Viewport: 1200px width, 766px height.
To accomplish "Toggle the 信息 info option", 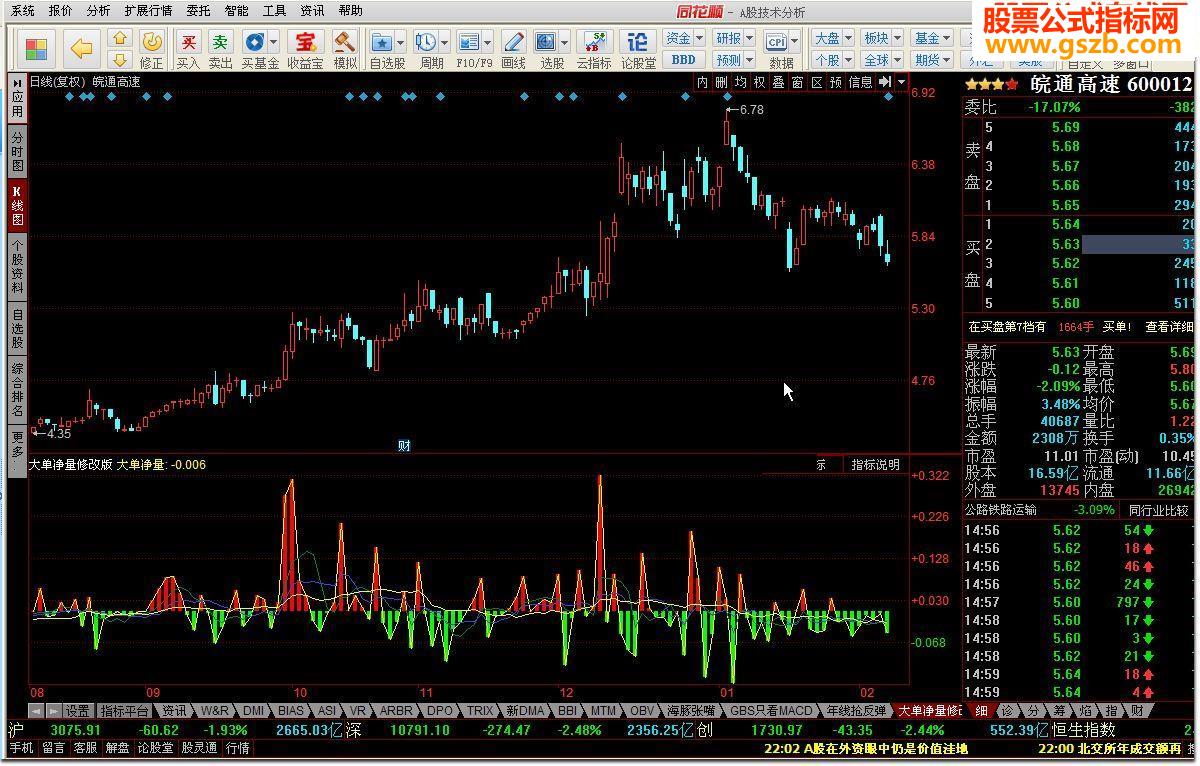I will tap(861, 82).
